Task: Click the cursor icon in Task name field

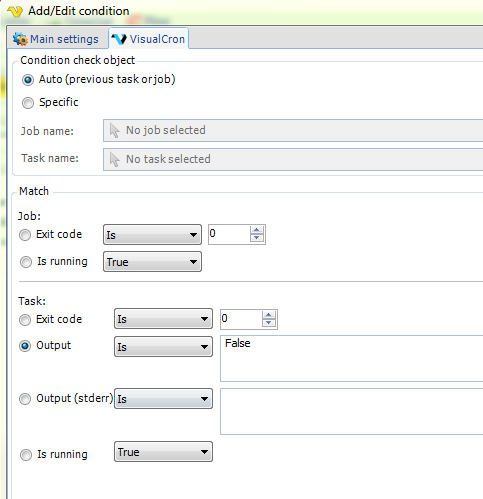Action: [x=114, y=159]
